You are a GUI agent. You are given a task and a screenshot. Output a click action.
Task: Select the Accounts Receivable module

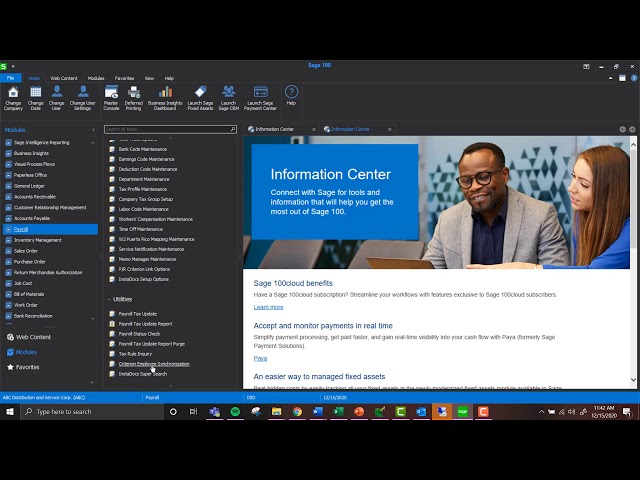(x=35, y=197)
